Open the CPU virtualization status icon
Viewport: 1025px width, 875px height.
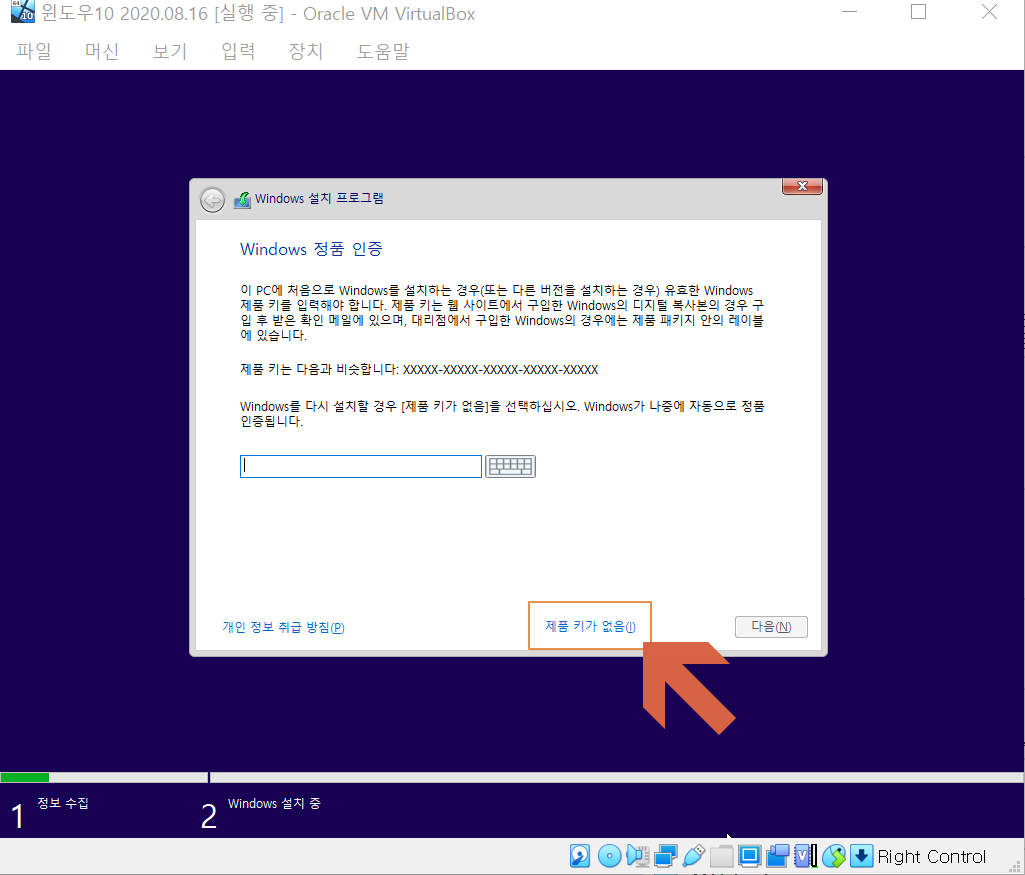pos(805,855)
